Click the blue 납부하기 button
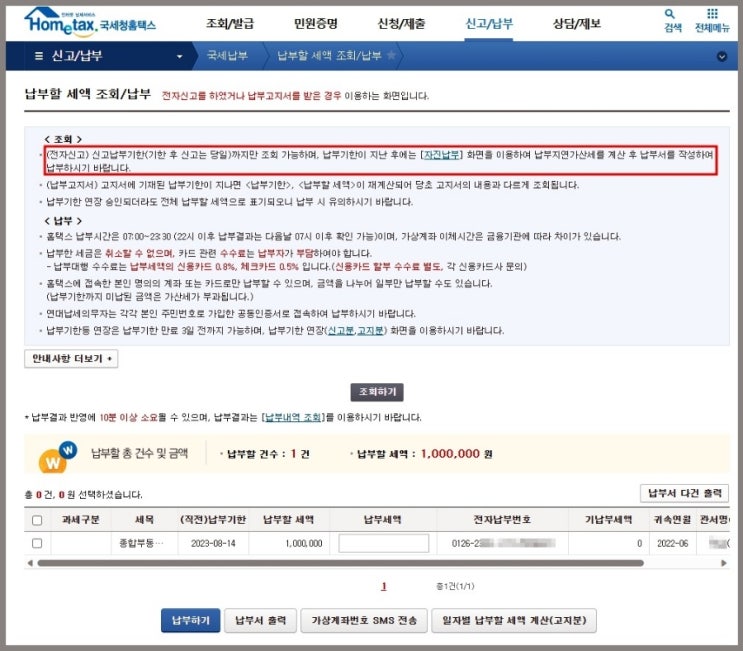Viewport: 743px width, 651px height. [190, 620]
